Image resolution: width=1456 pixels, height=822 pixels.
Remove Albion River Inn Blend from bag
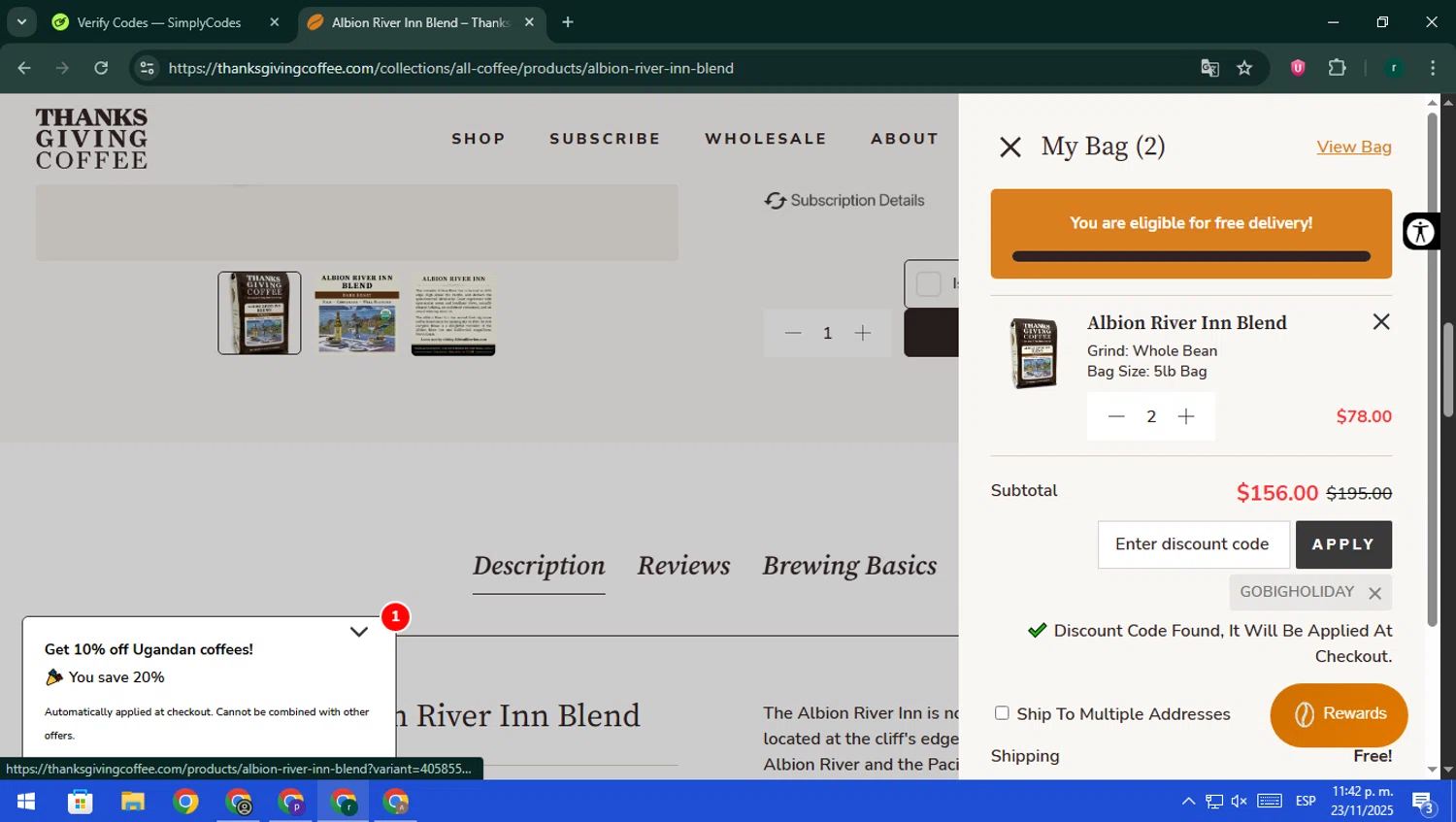click(1381, 321)
